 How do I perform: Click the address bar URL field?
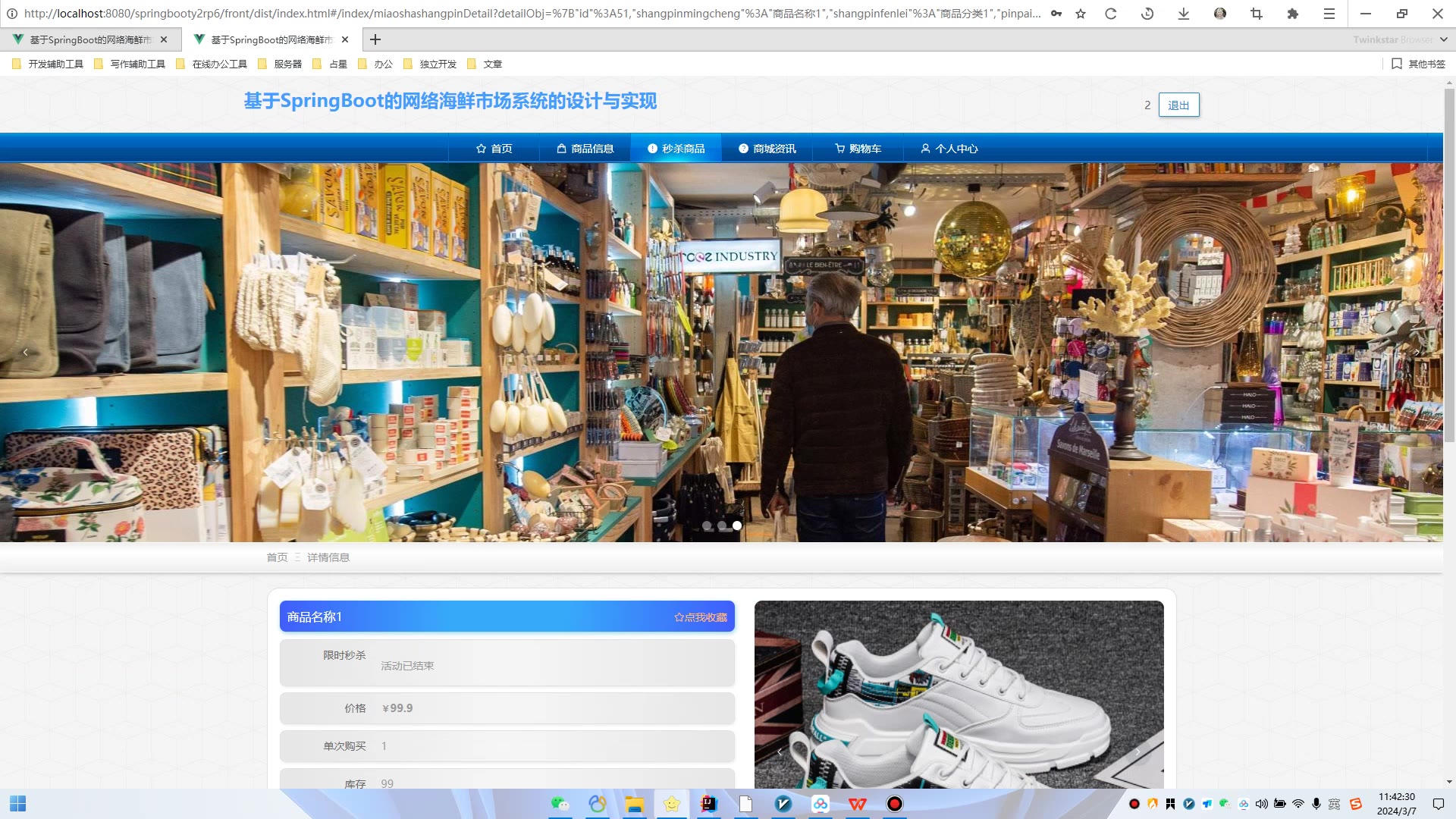(x=532, y=14)
